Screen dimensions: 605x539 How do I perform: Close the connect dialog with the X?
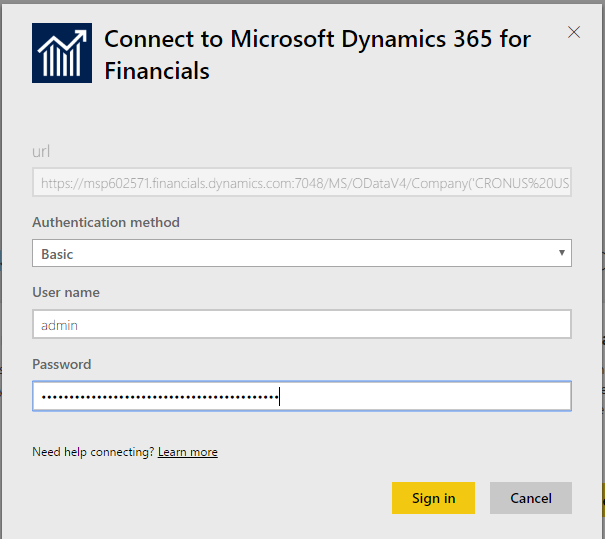pyautogui.click(x=574, y=32)
